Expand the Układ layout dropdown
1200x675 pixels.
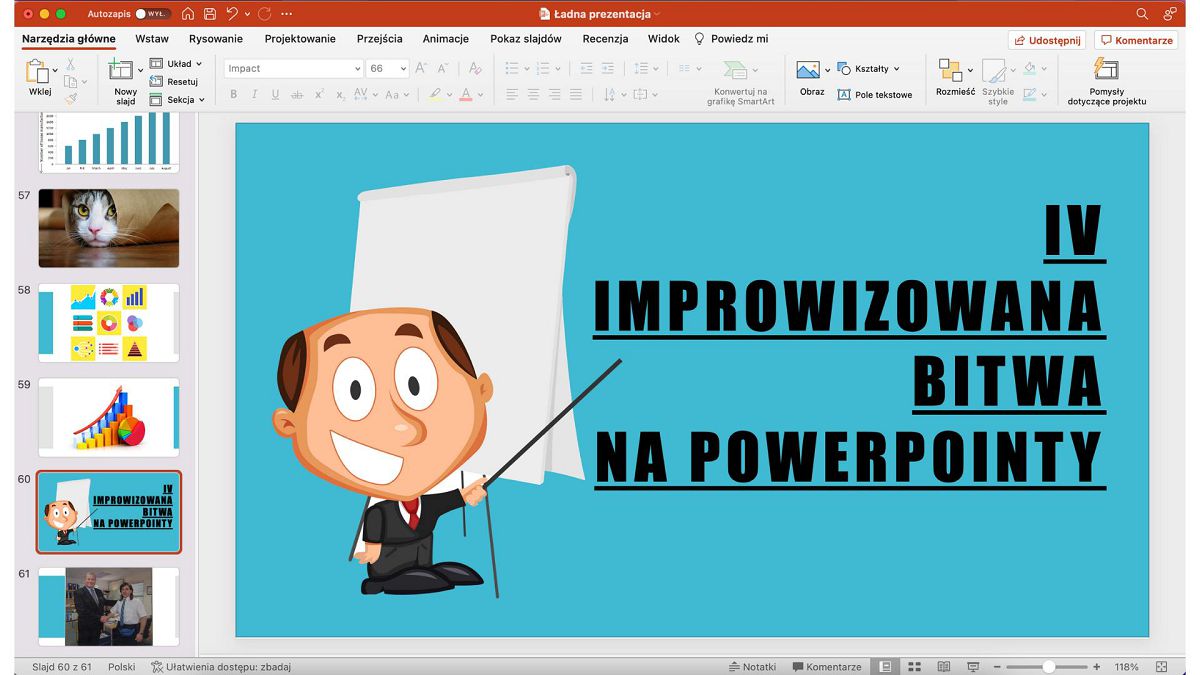click(177, 64)
